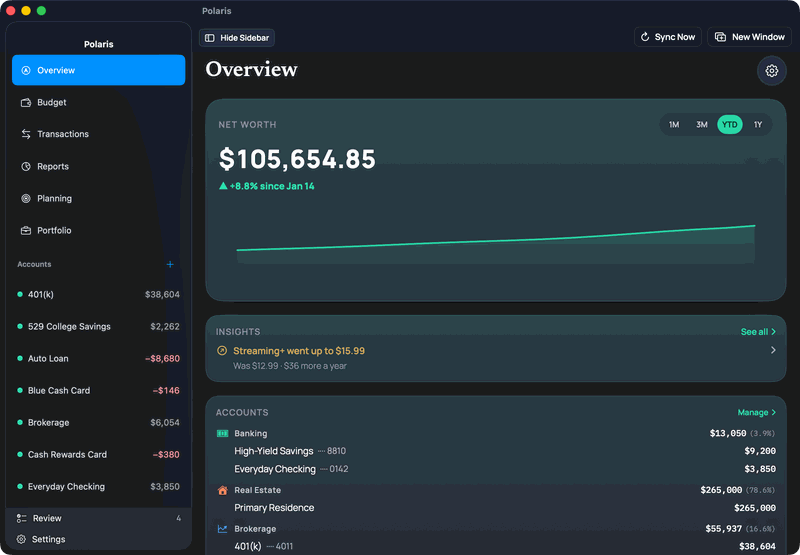The height and width of the screenshot is (555, 800).
Task: Click the Portfolio briefcase icon
Action: (26, 231)
